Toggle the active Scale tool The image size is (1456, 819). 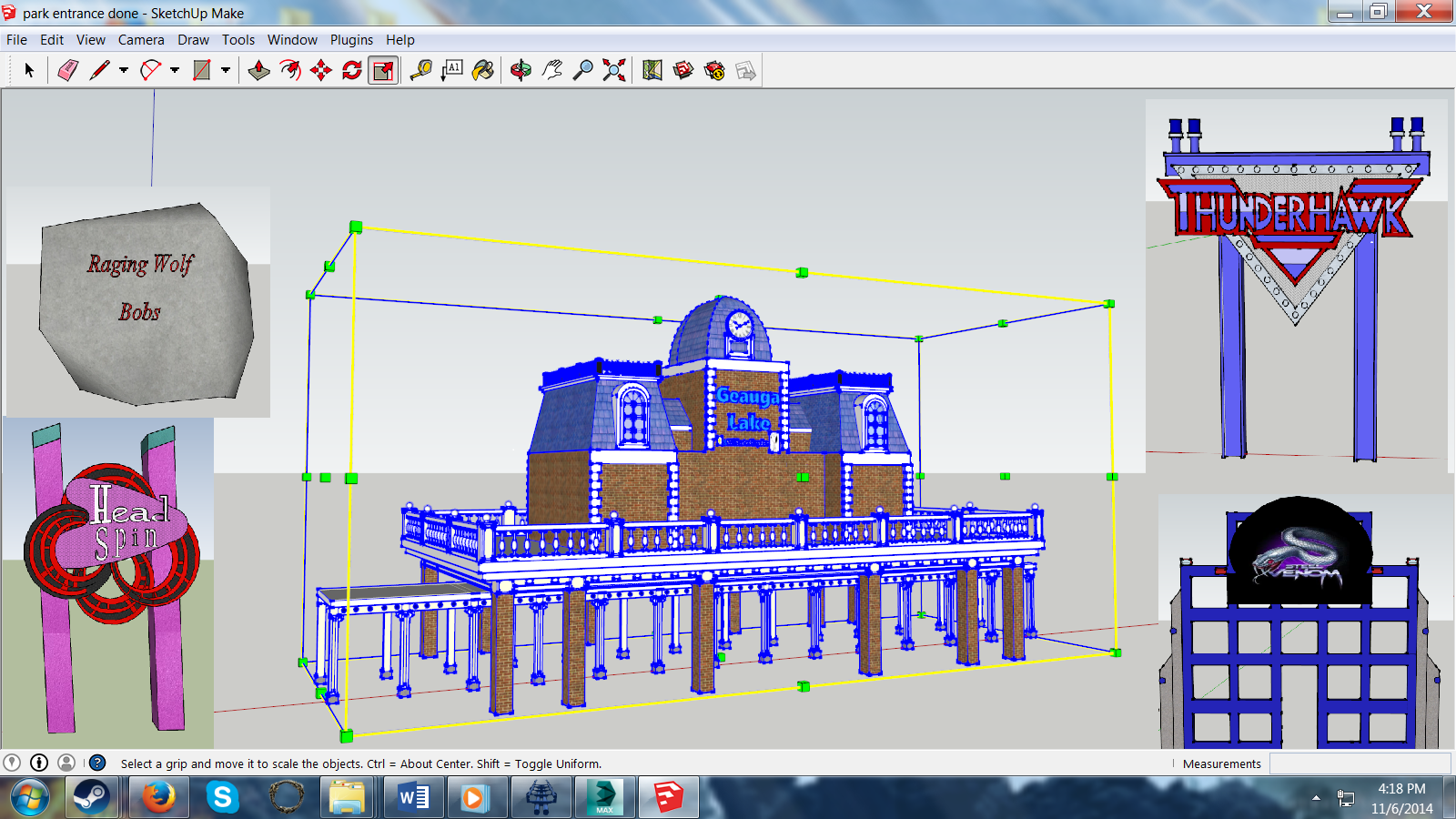(383, 70)
